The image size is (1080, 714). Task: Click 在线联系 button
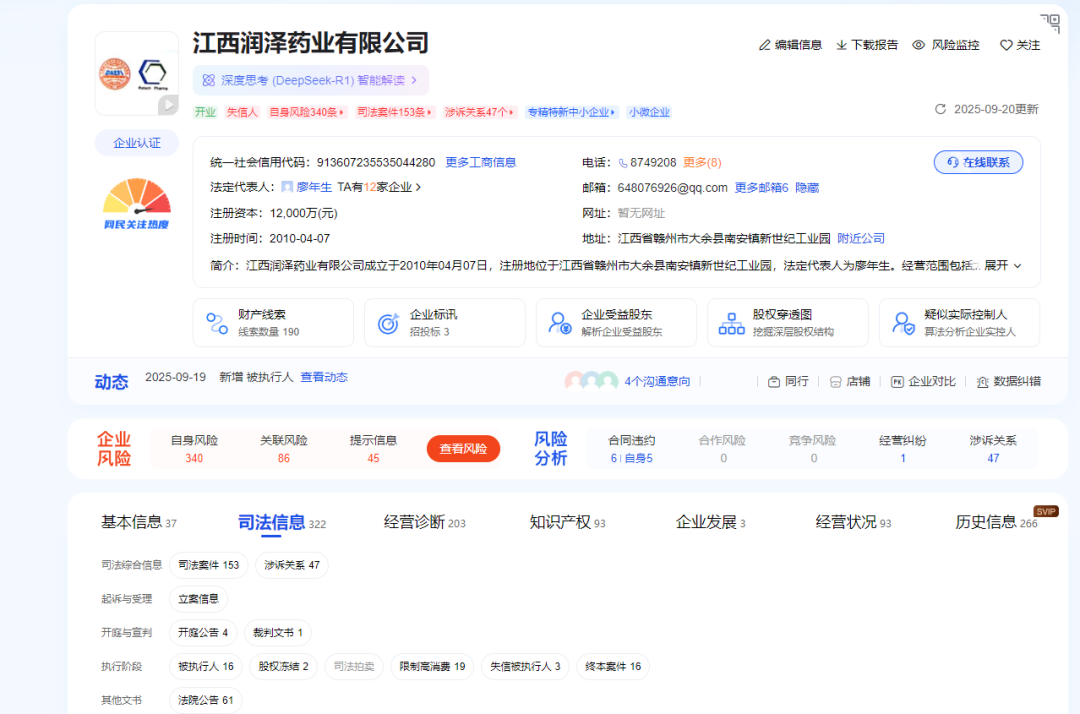point(978,162)
